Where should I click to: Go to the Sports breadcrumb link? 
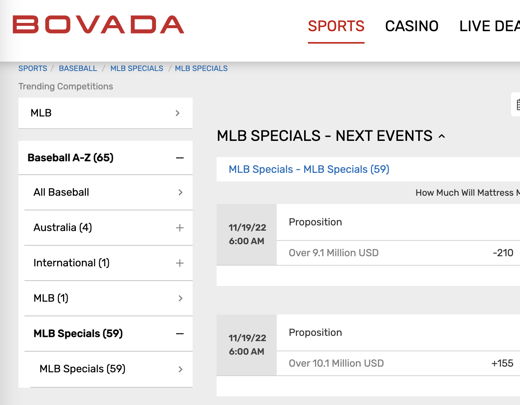click(x=33, y=68)
